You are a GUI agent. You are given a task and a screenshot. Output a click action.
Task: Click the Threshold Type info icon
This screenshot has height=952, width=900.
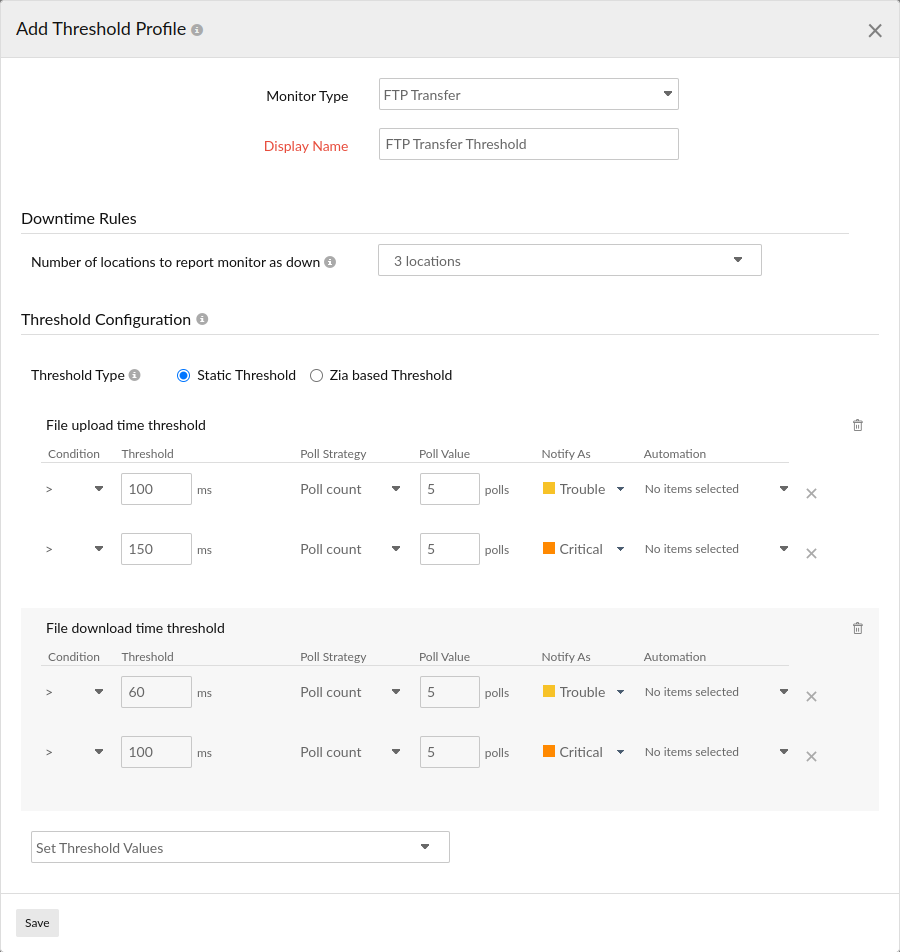(134, 375)
